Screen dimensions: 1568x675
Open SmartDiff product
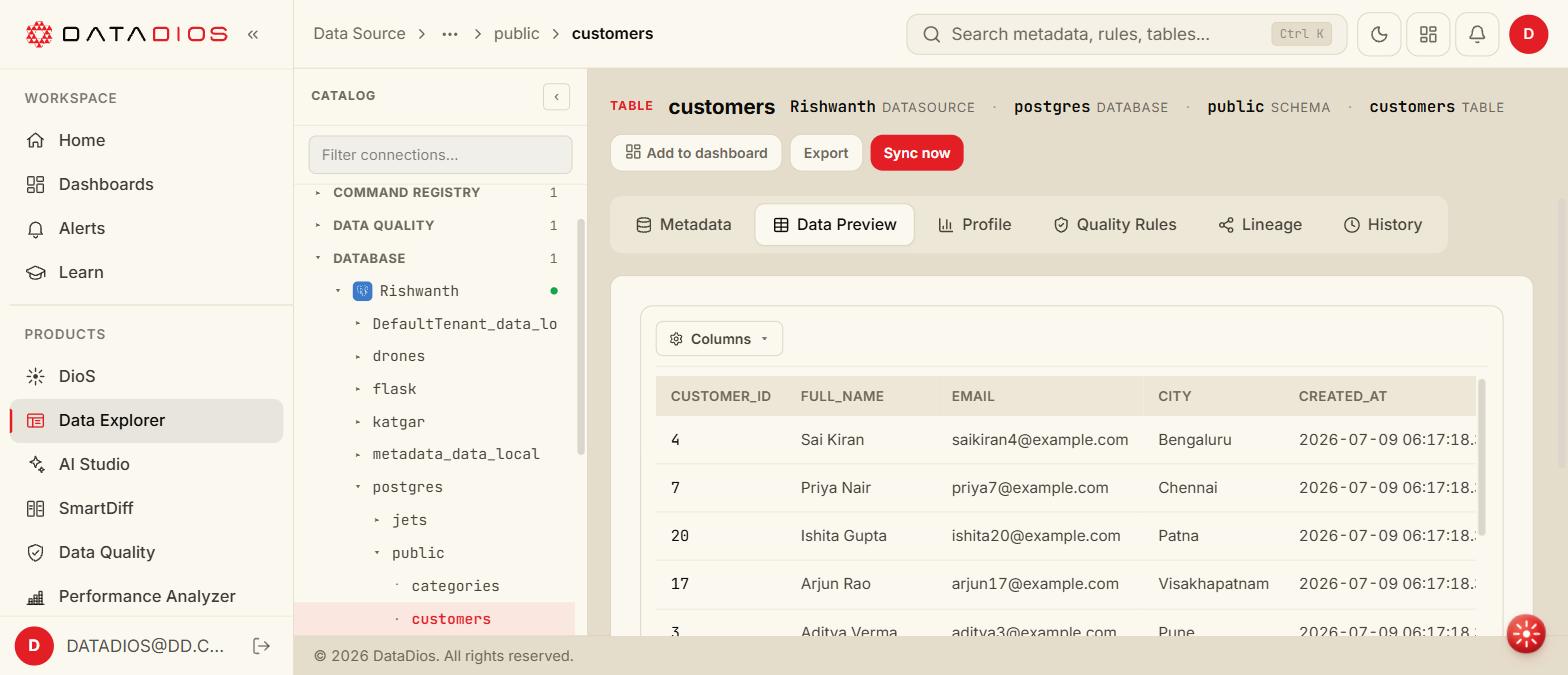(146, 508)
